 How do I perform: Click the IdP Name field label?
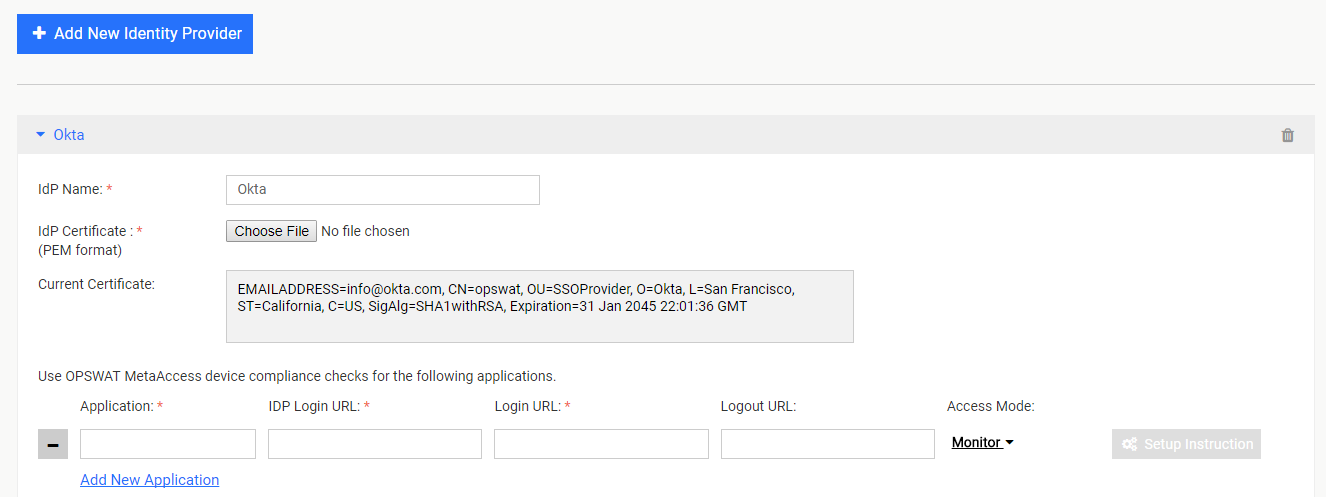(x=70, y=189)
